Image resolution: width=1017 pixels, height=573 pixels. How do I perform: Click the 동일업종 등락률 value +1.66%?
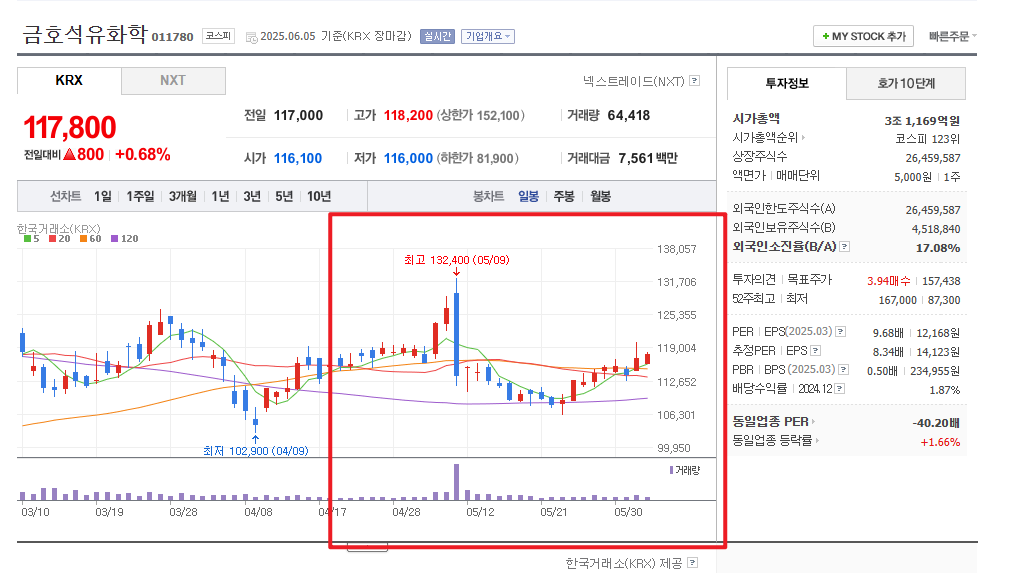tap(940, 442)
